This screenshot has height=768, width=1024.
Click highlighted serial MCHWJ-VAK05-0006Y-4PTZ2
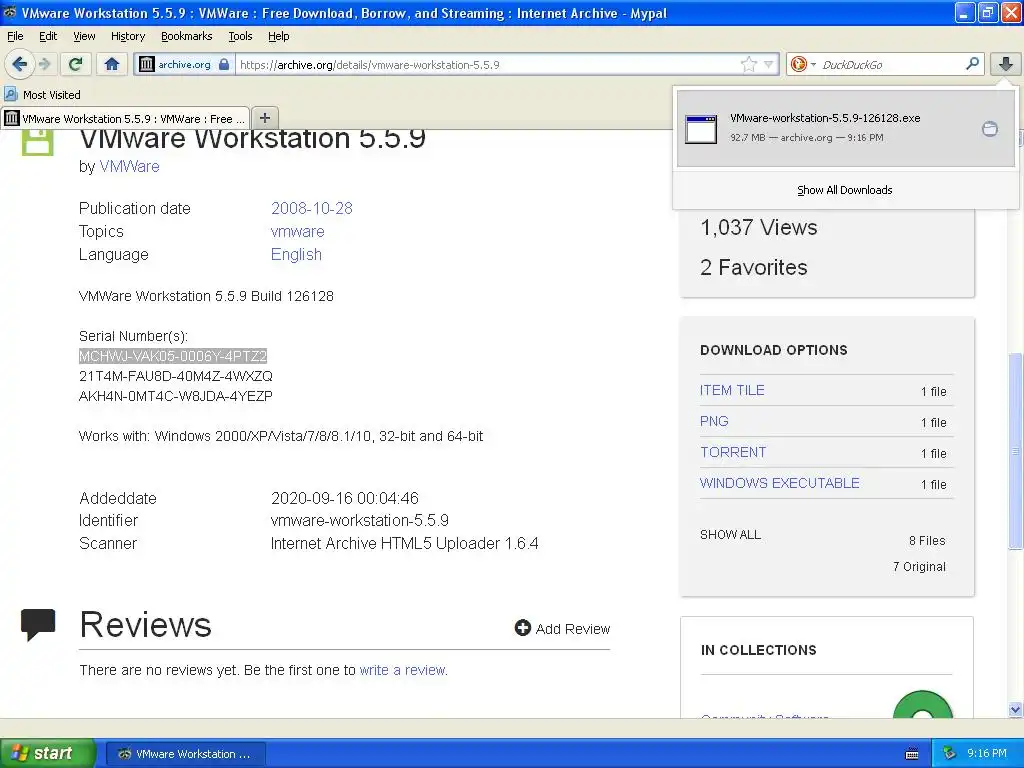coord(173,356)
